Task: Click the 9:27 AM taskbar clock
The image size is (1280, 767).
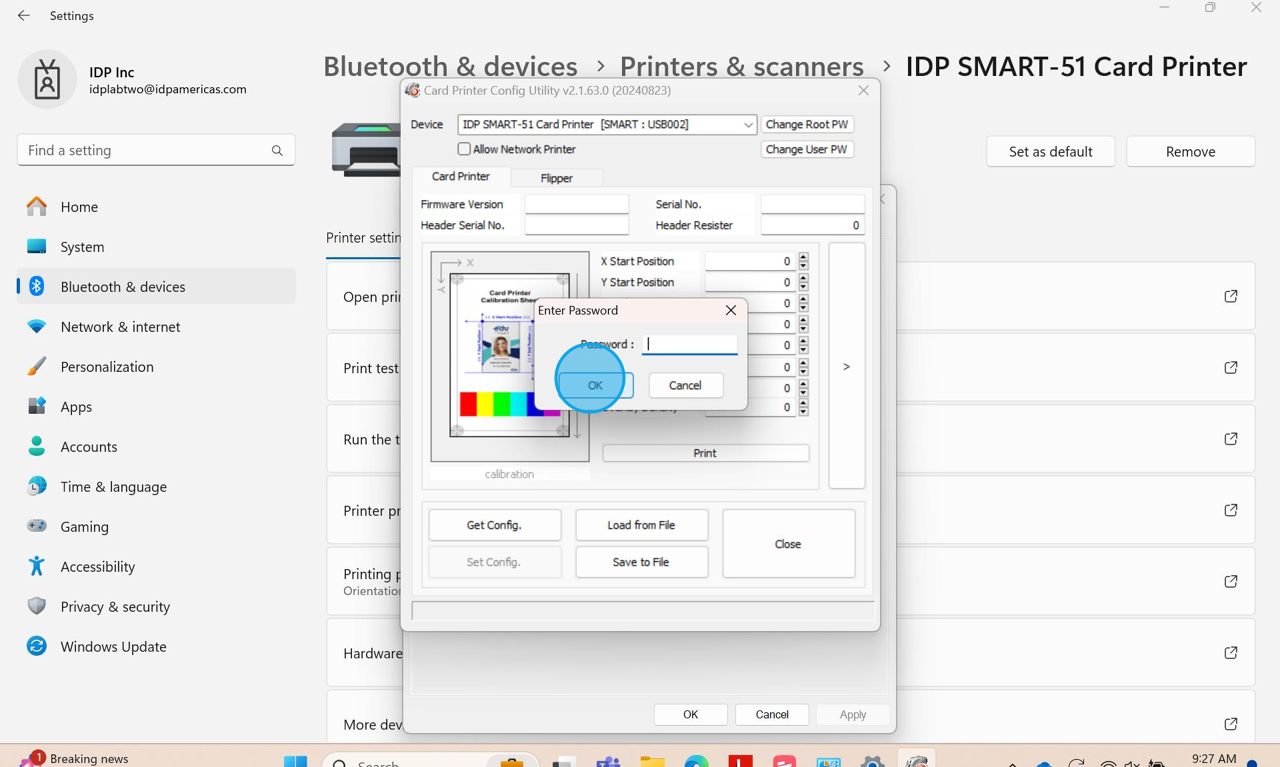Action: pos(1214,759)
